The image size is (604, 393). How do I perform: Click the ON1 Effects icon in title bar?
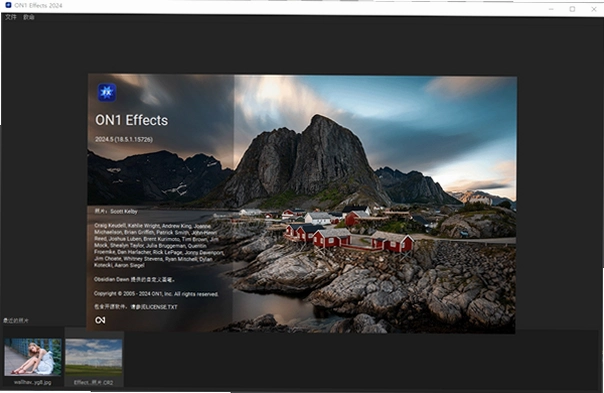tap(8, 5)
